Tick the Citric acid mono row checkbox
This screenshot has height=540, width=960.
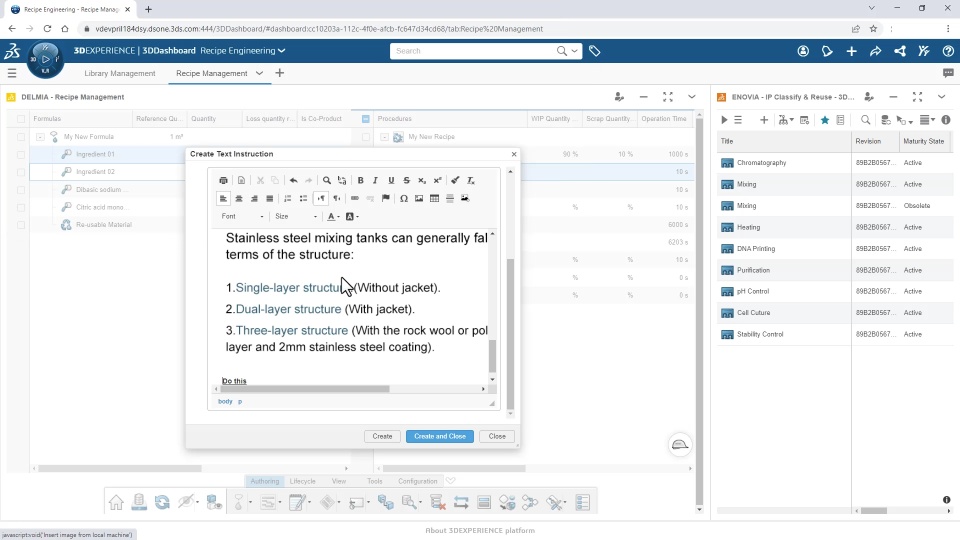pos(21,208)
